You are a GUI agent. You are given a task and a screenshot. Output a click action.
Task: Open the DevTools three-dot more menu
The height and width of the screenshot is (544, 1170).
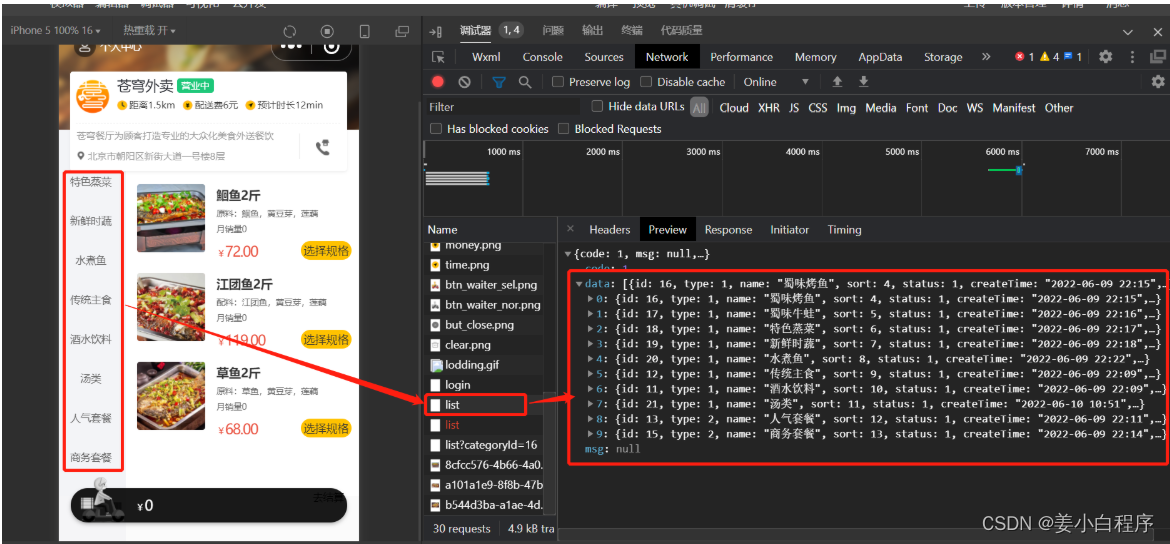[x=1132, y=57]
